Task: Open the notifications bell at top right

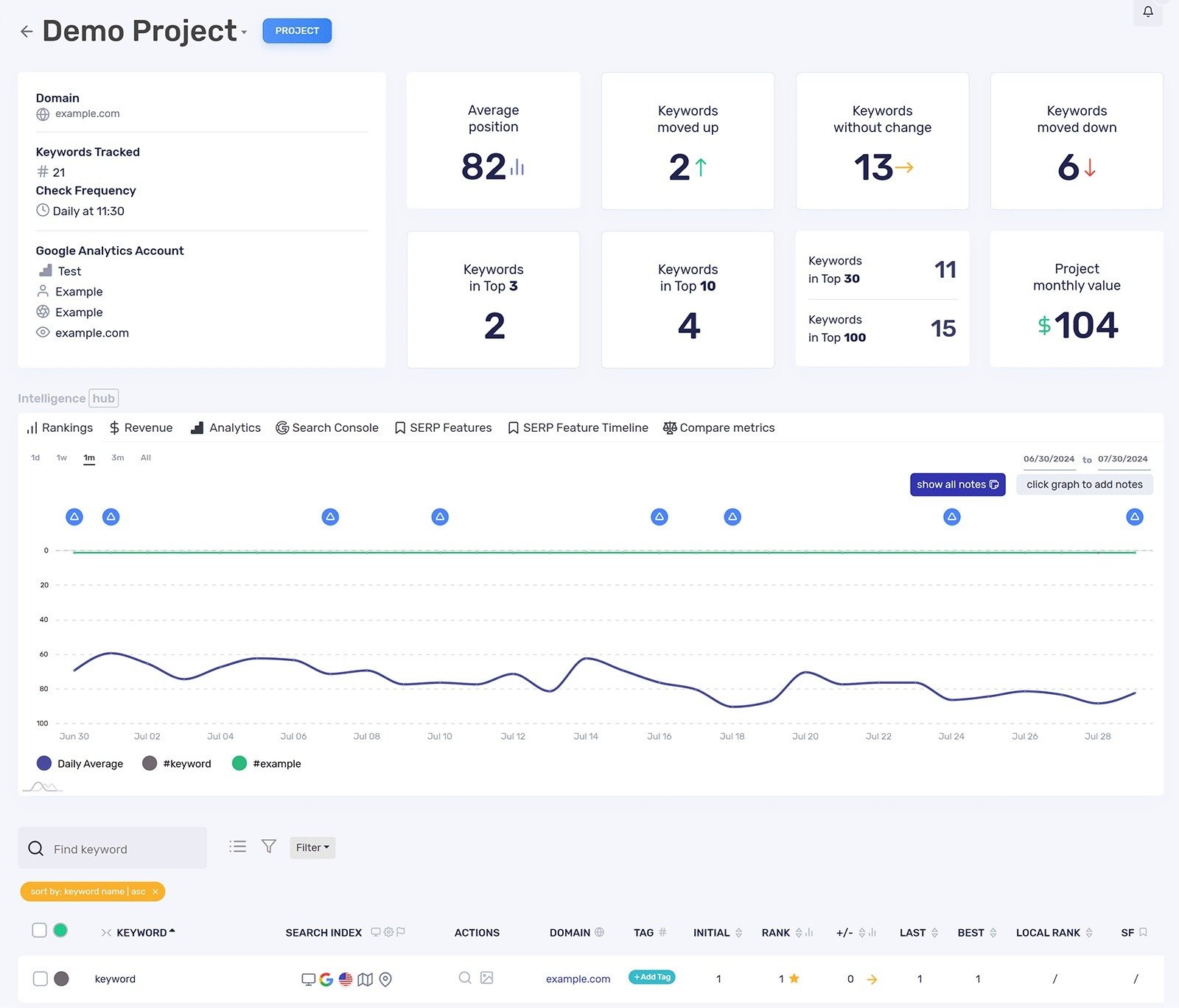Action: [x=1147, y=12]
